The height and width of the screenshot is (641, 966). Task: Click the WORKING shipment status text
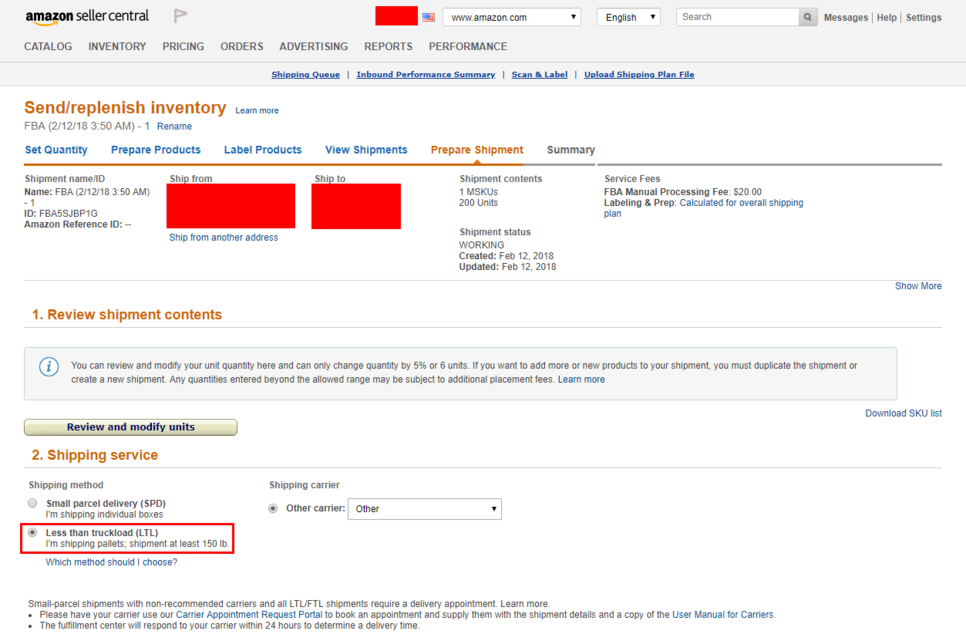pyautogui.click(x=481, y=245)
